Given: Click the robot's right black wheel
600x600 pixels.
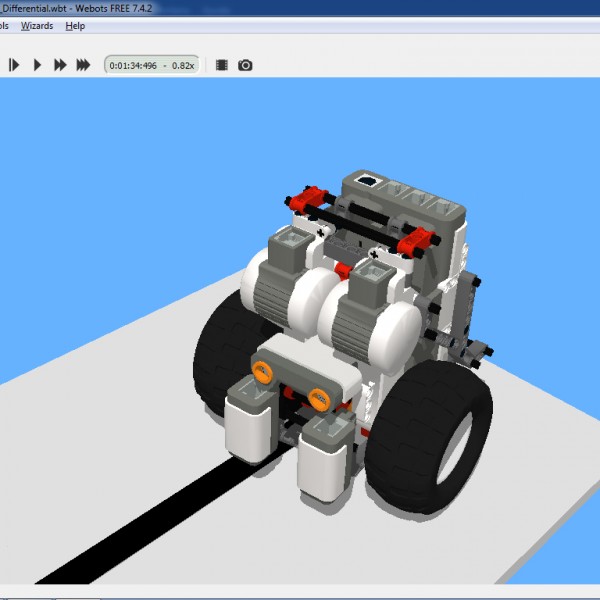Looking at the screenshot, I should click(429, 436).
